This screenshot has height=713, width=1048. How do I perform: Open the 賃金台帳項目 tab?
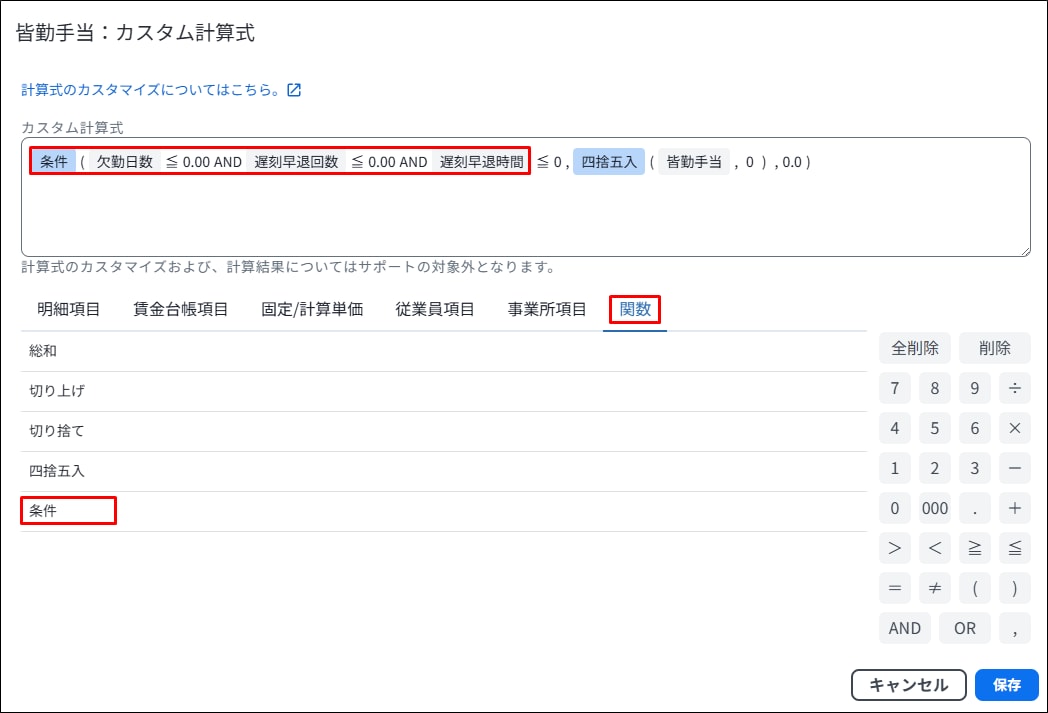(x=181, y=309)
